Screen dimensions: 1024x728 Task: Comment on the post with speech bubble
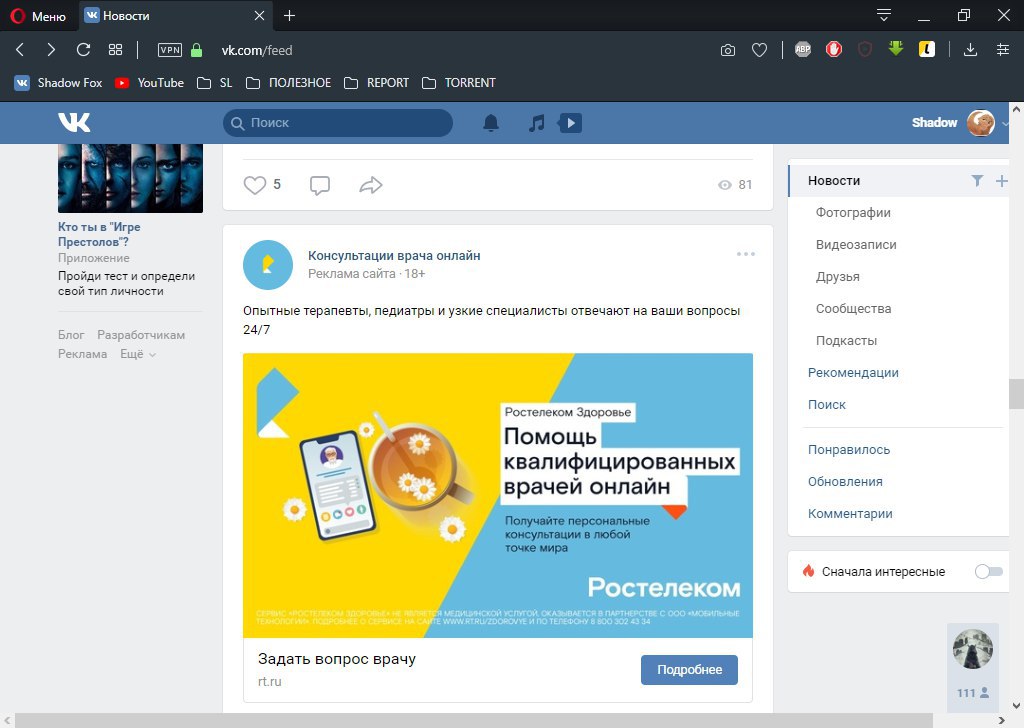[319, 185]
